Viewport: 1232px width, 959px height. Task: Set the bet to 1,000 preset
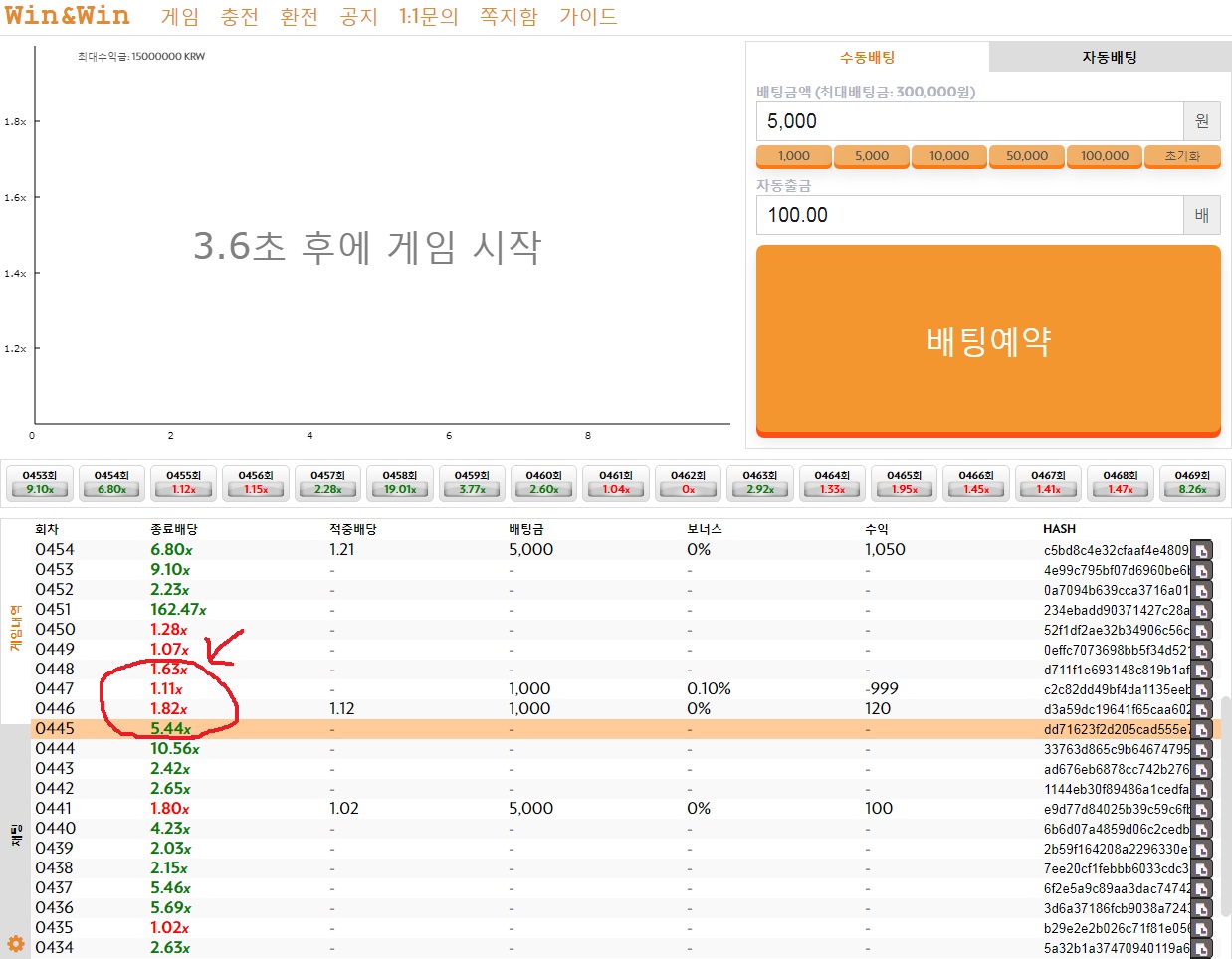(794, 156)
